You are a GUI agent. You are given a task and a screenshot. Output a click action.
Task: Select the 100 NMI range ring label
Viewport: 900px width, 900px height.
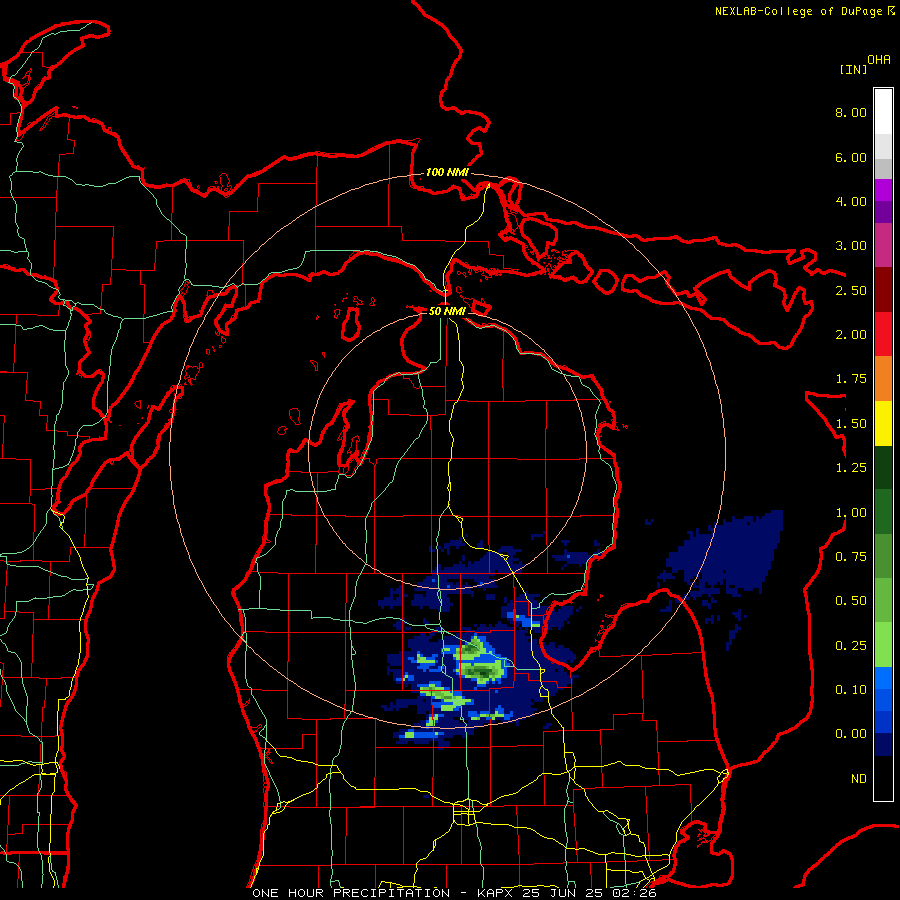[x=447, y=172]
